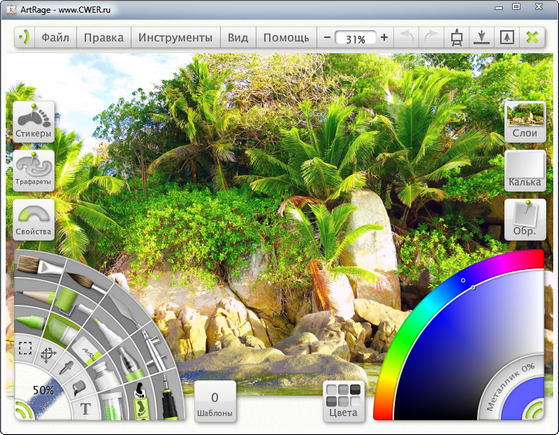The width and height of the screenshot is (559, 435).
Task: Select the transform move tool
Action: pyautogui.click(x=48, y=355)
